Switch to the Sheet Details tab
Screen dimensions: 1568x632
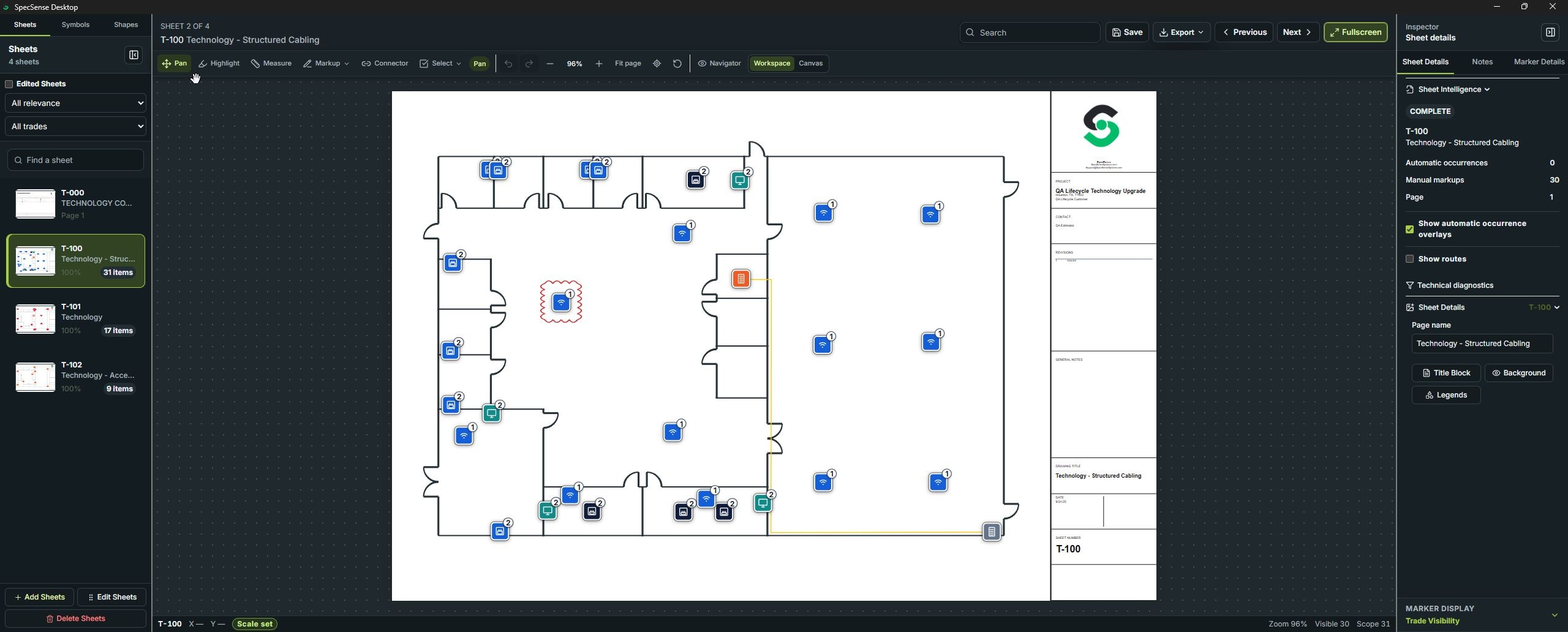click(x=1425, y=62)
